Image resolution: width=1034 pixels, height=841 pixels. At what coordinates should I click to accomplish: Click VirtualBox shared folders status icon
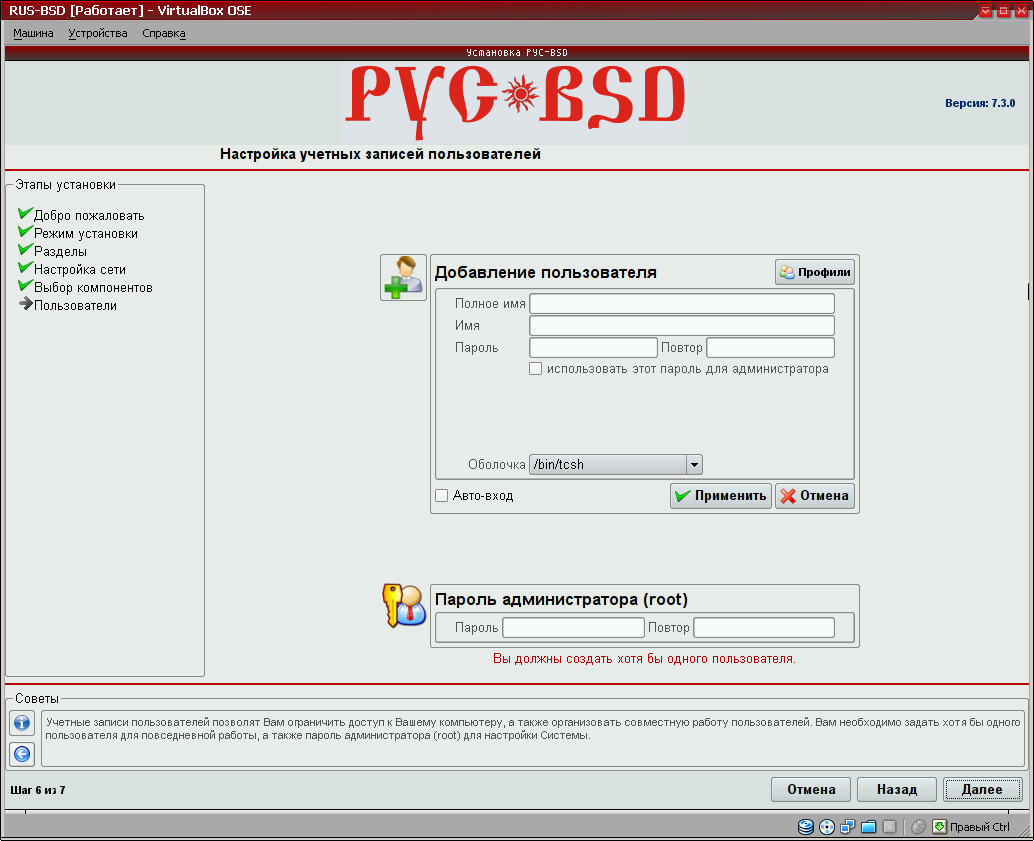click(869, 826)
